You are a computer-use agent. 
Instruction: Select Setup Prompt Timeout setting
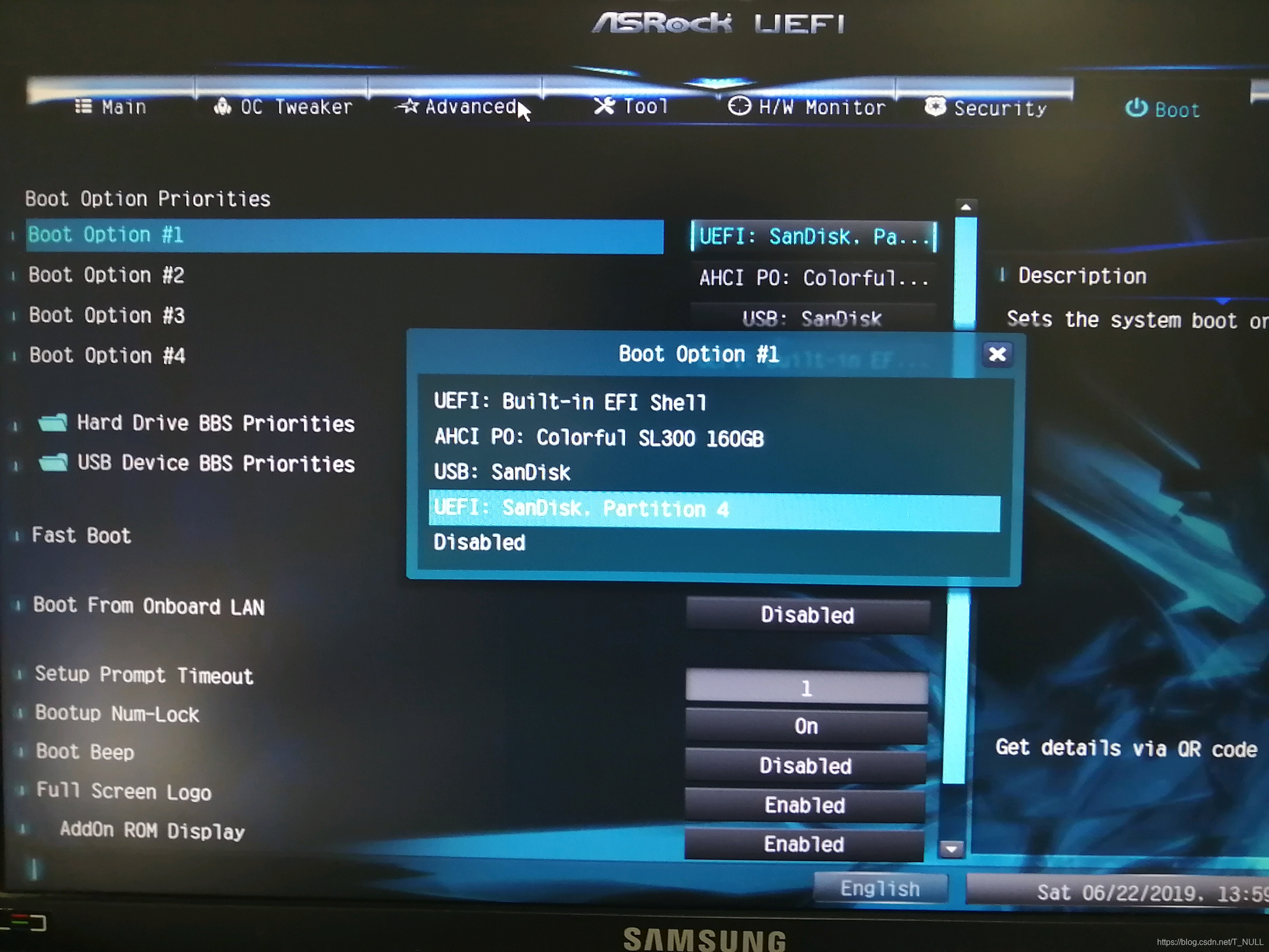click(144, 675)
